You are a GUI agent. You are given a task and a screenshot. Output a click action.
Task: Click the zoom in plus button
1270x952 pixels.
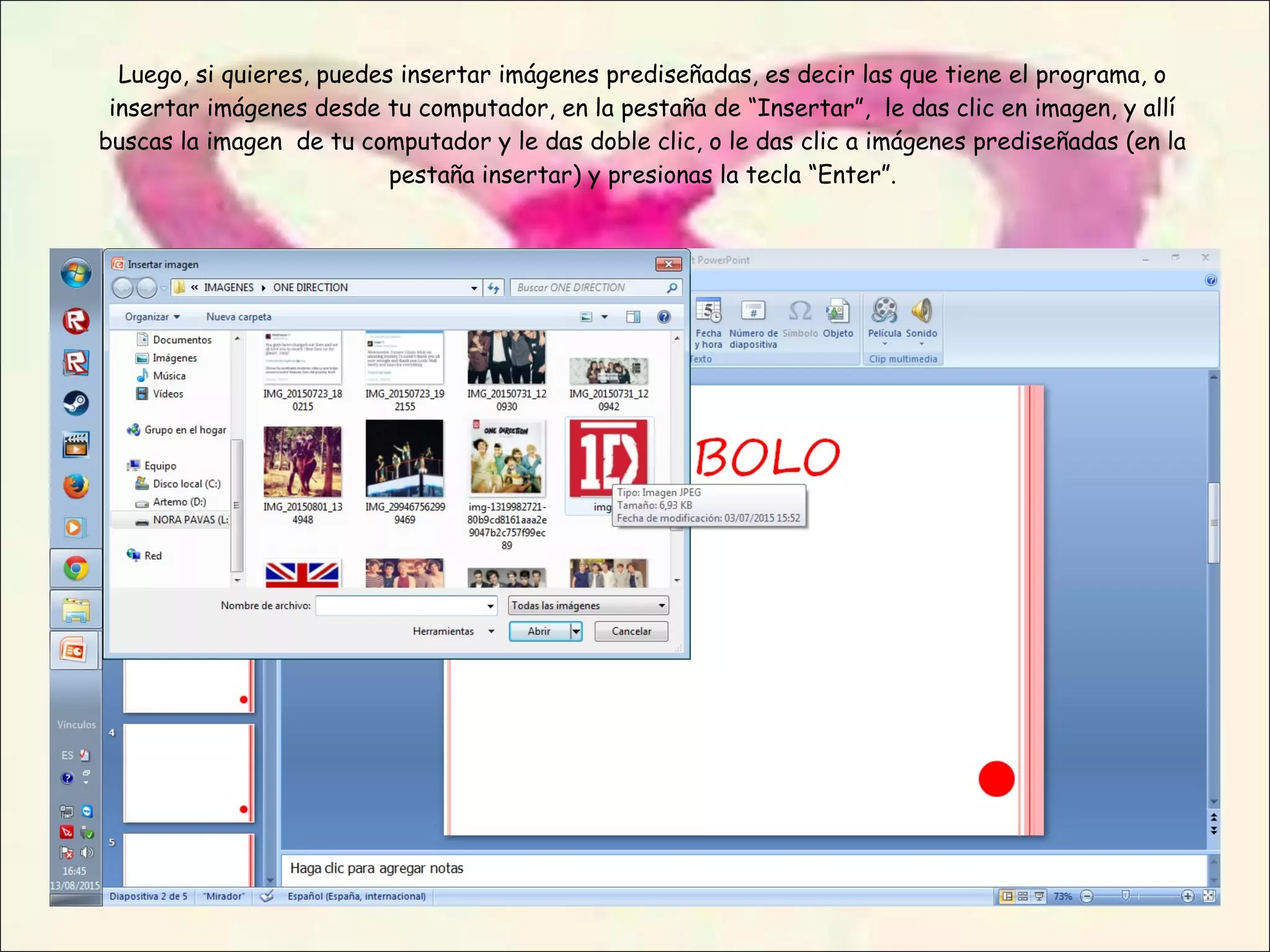pyautogui.click(x=1188, y=896)
